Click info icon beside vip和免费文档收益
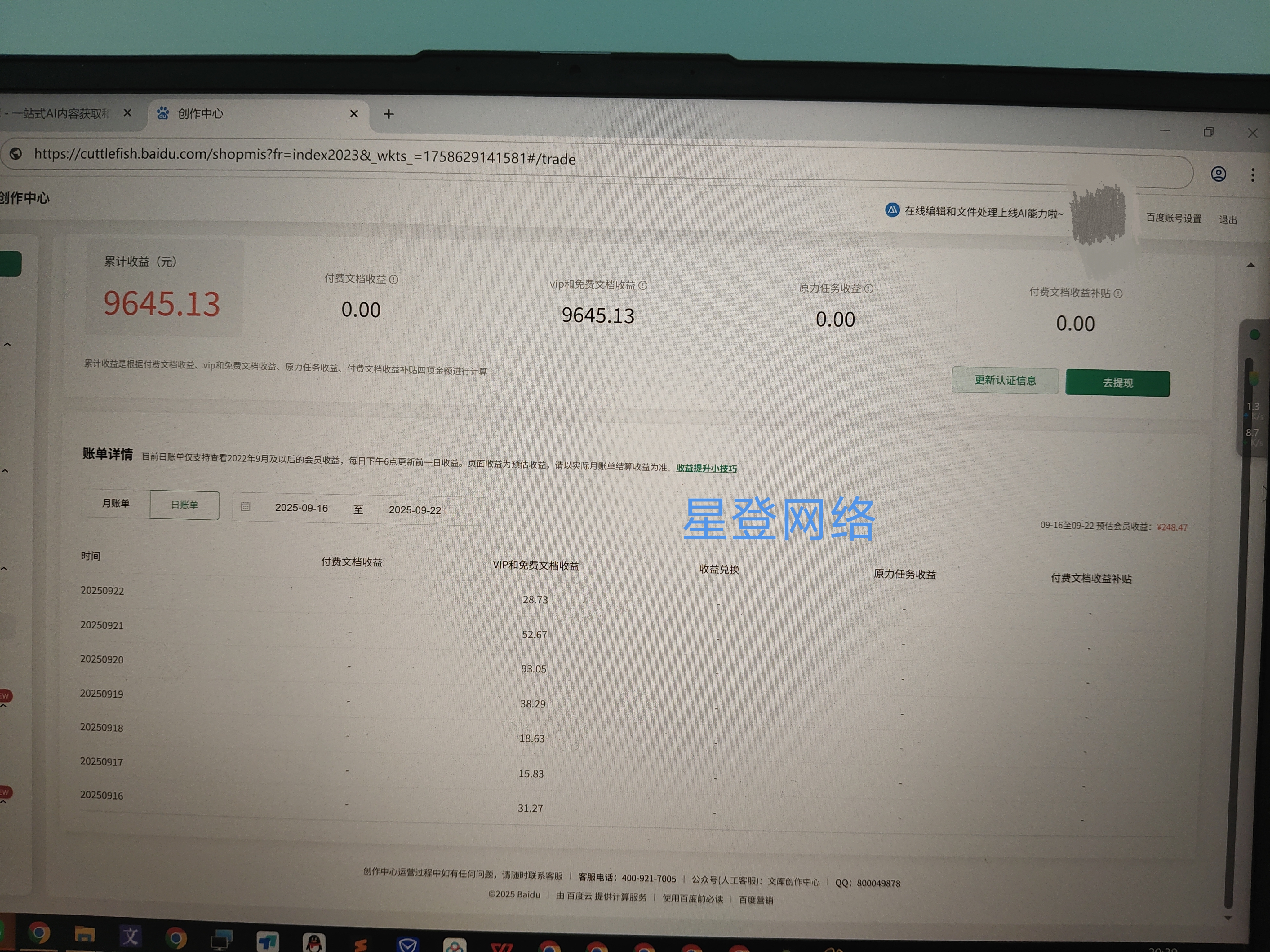 pos(643,285)
